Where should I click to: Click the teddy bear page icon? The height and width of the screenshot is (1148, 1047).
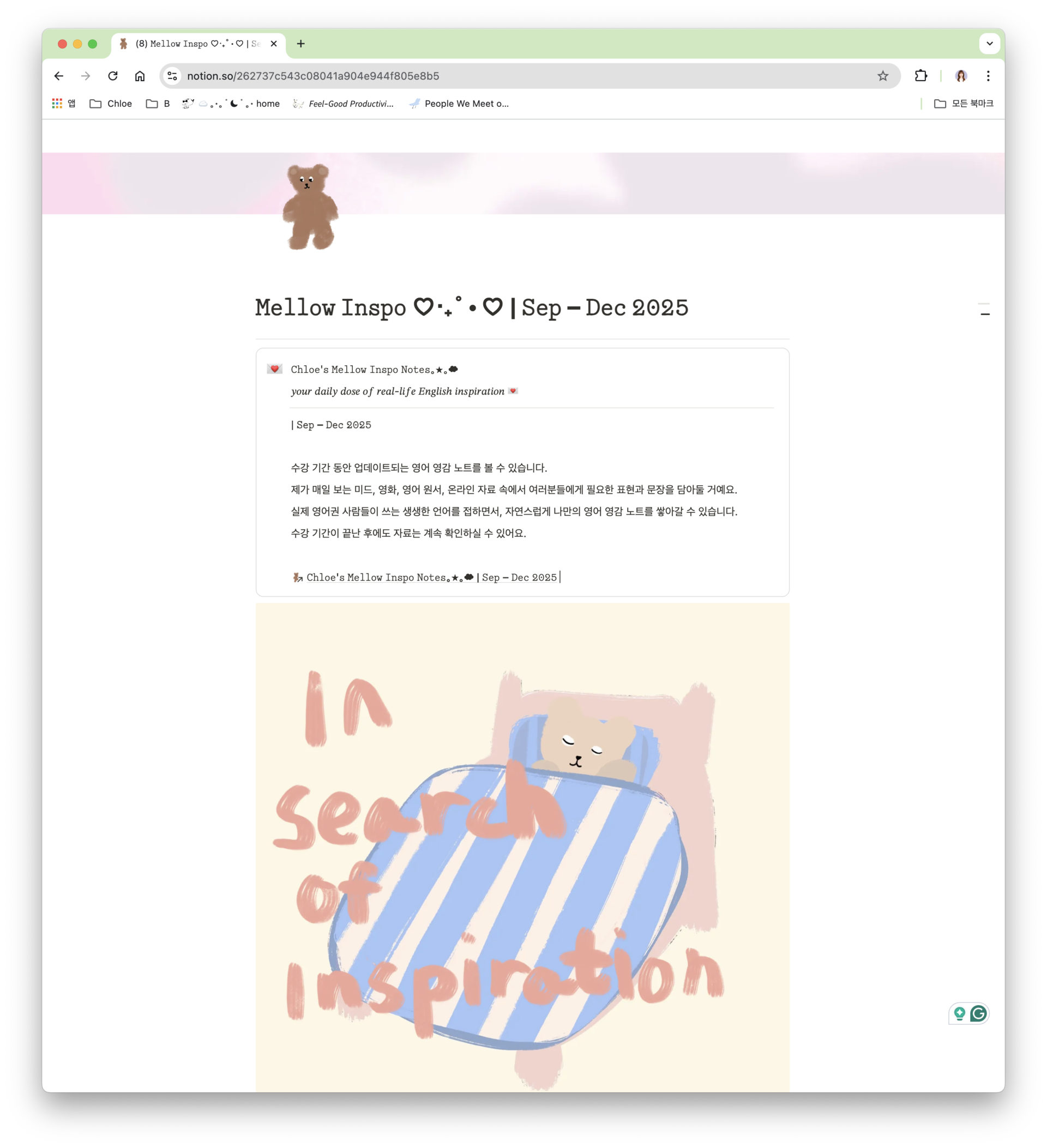[310, 207]
